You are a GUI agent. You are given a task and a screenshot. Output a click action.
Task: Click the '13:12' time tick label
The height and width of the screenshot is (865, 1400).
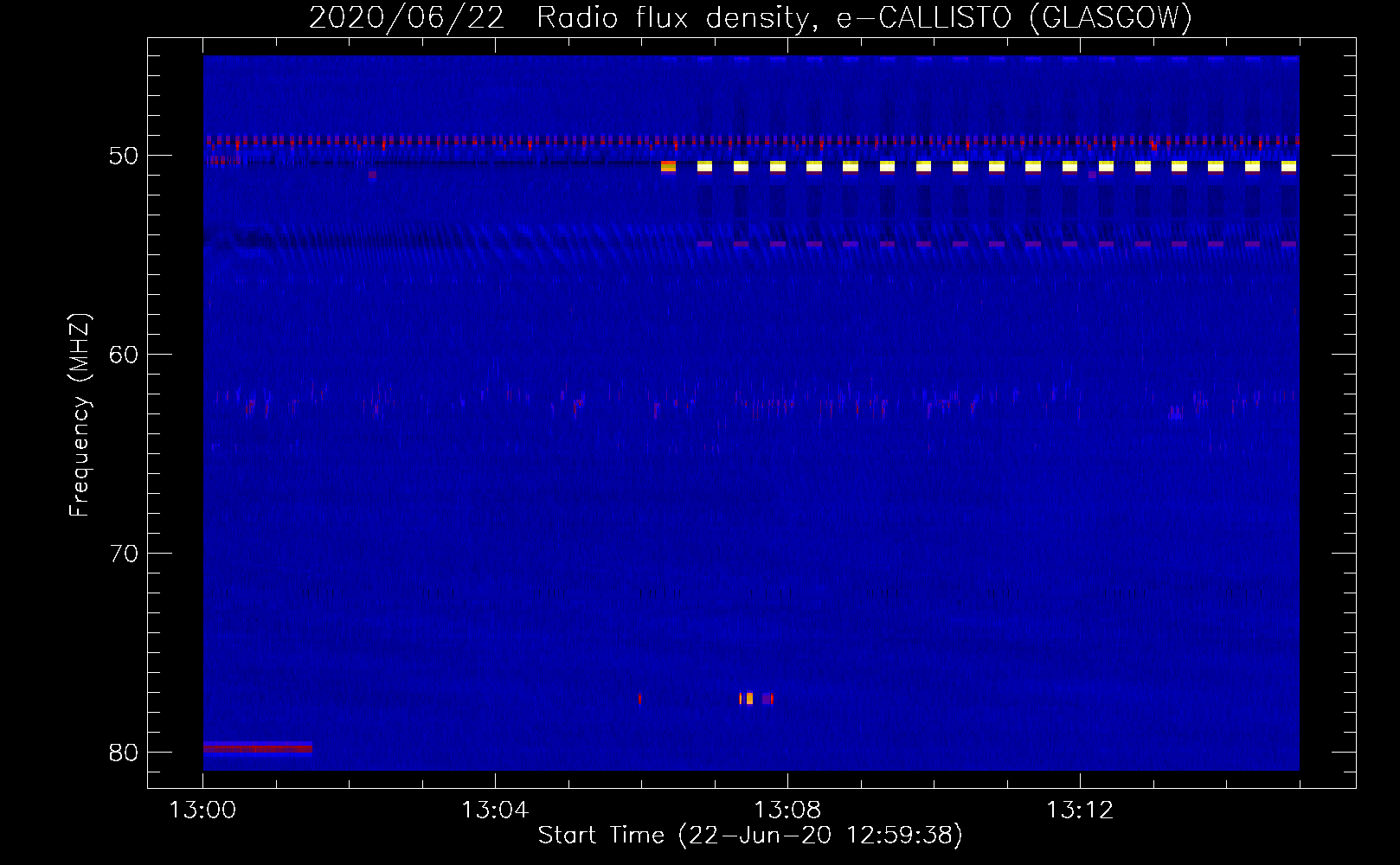tap(1080, 811)
